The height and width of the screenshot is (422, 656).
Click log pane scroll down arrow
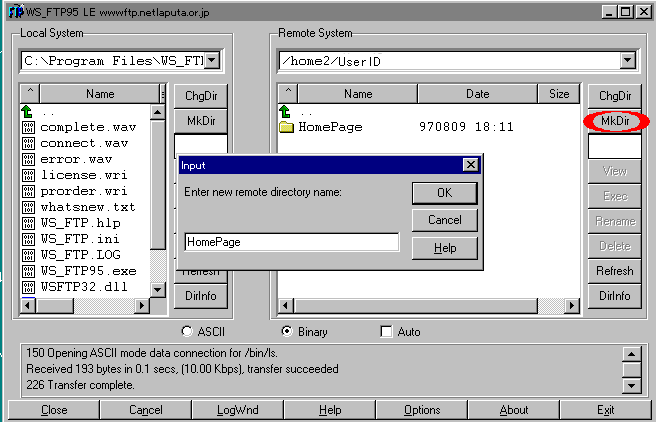point(631,385)
